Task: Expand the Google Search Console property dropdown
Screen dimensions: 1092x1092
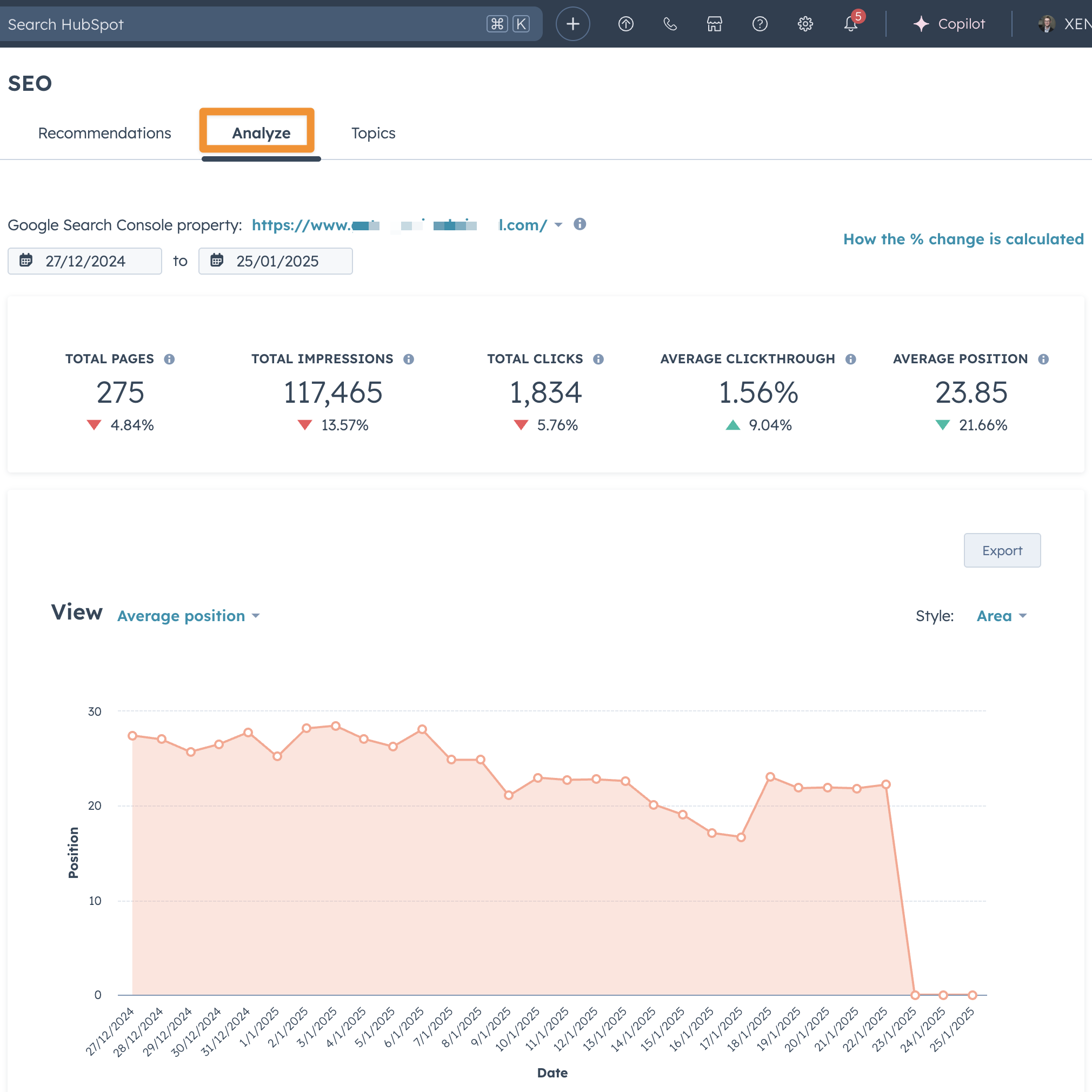Action: tap(558, 225)
